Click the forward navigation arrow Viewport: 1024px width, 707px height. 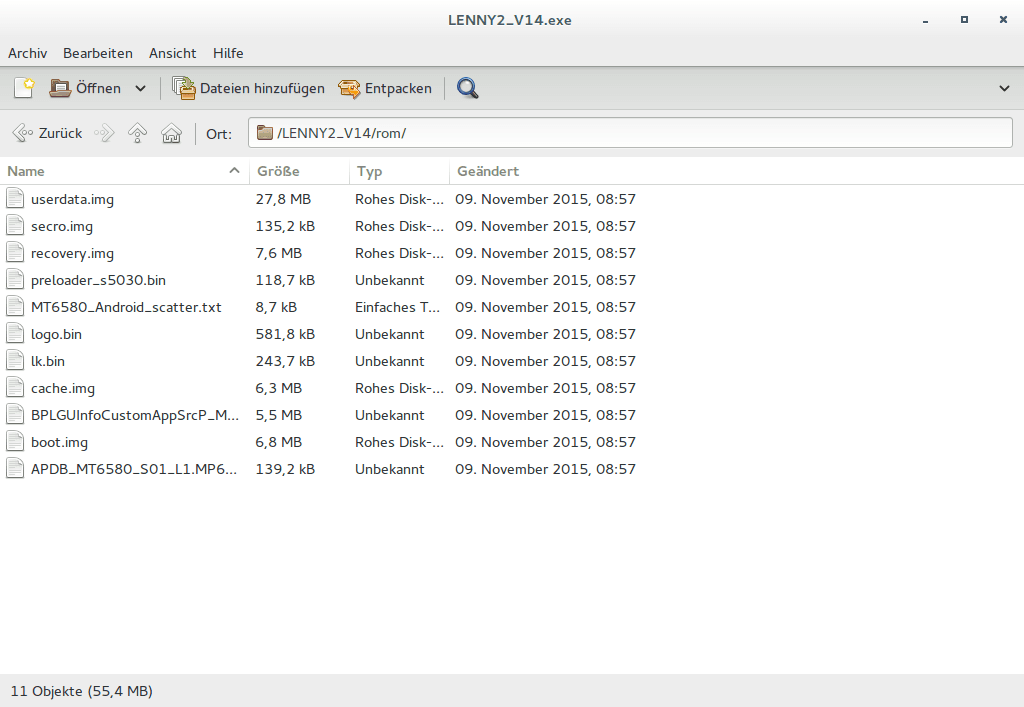coord(105,133)
